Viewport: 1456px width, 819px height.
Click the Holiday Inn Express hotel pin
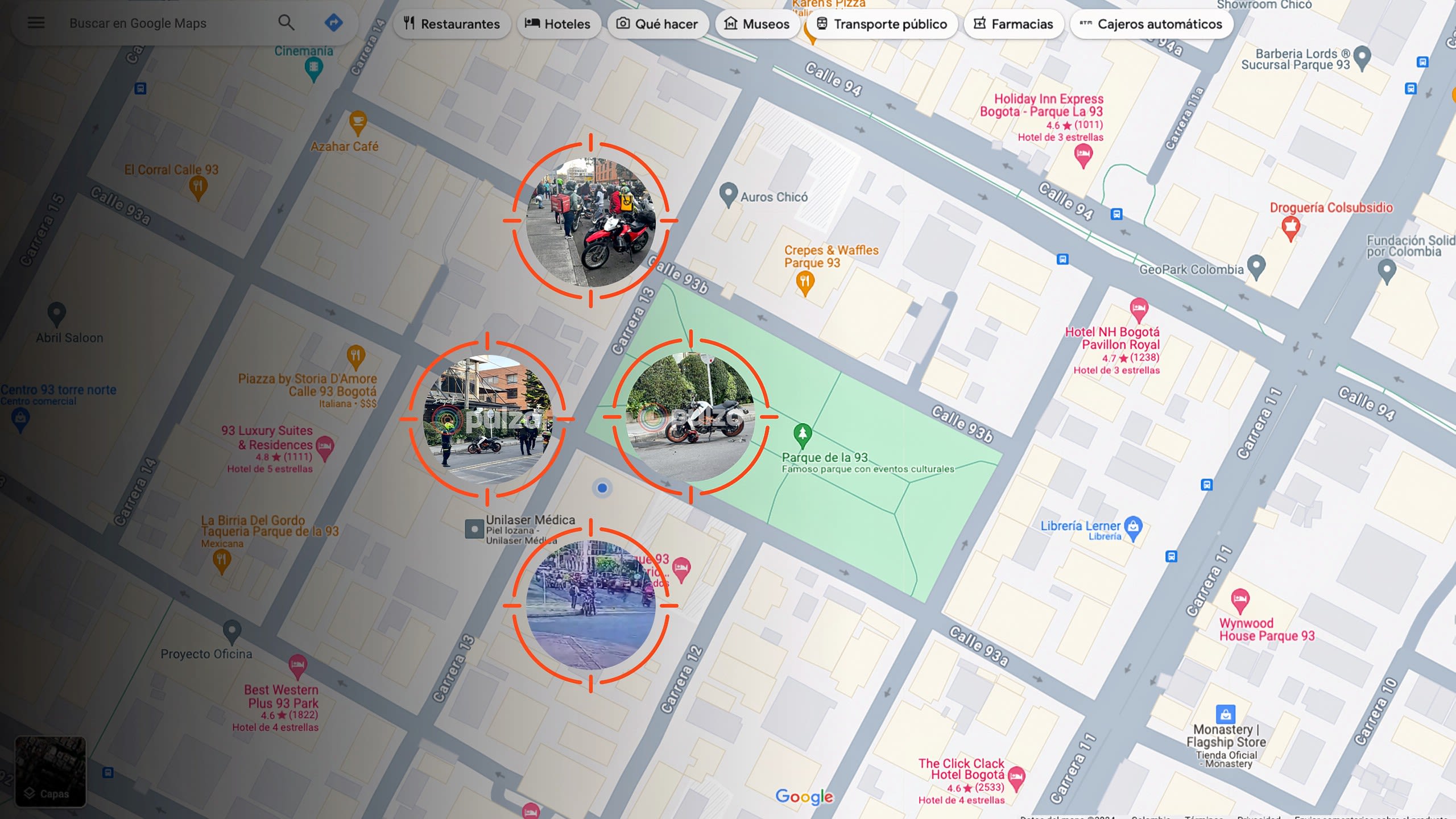tap(1083, 155)
